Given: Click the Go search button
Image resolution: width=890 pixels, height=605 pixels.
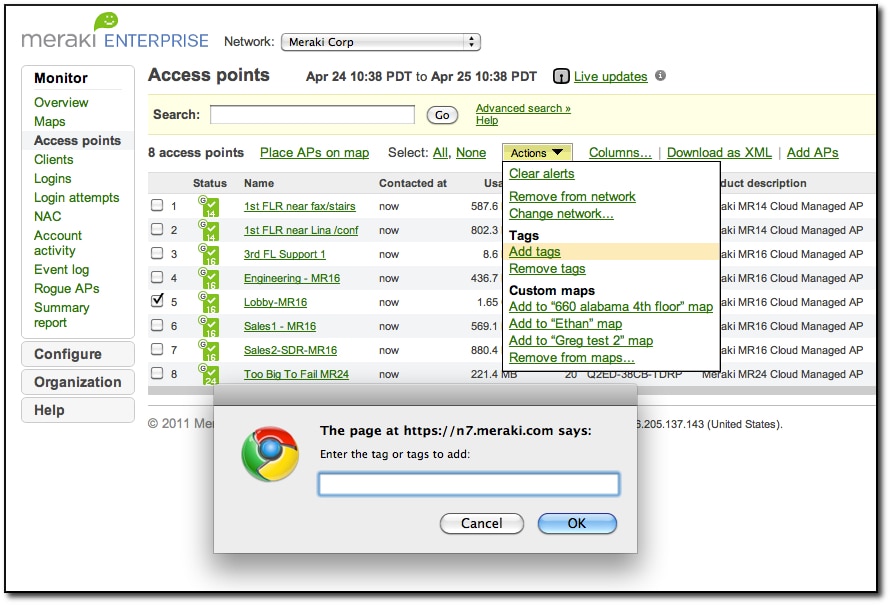Looking at the screenshot, I should (442, 115).
